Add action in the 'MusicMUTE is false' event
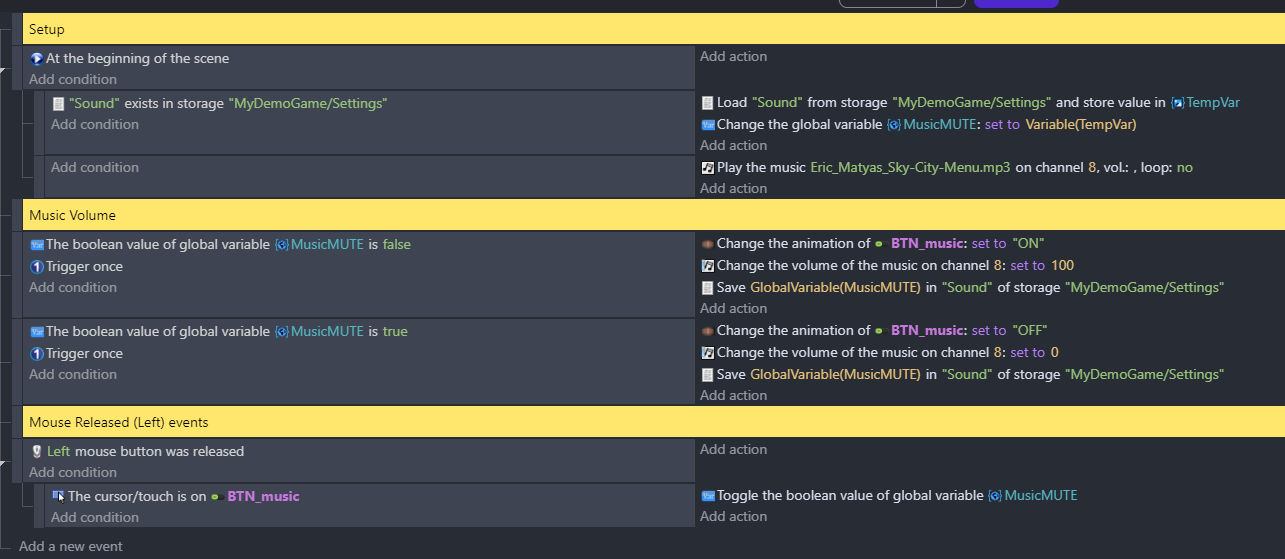Image resolution: width=1285 pixels, height=559 pixels. point(734,309)
